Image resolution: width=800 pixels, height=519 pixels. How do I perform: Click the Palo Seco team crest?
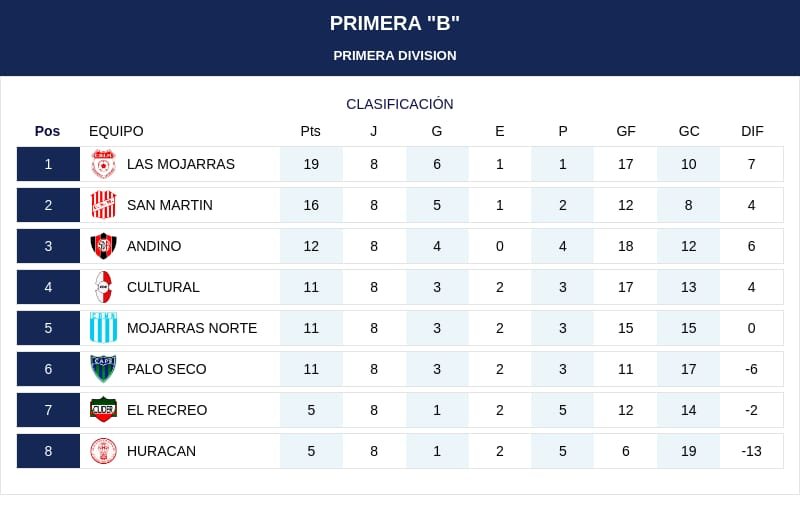(x=104, y=369)
